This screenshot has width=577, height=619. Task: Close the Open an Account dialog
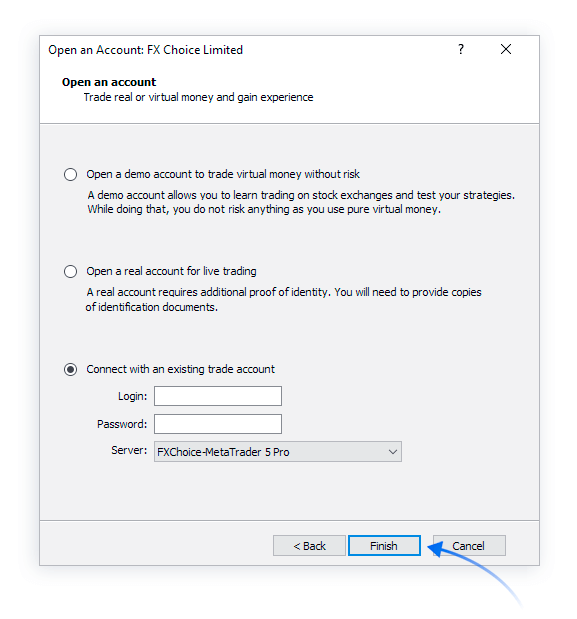coord(506,49)
